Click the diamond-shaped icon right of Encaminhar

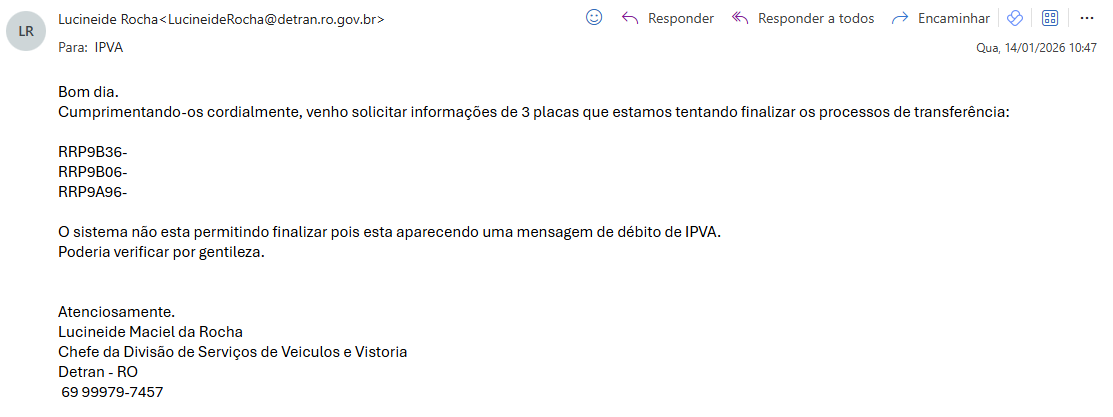(x=1014, y=18)
